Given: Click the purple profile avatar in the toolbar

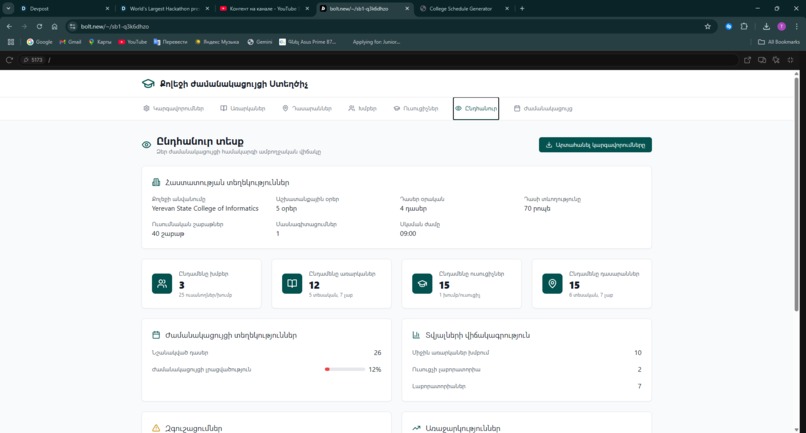Looking at the screenshot, I should [781, 26].
